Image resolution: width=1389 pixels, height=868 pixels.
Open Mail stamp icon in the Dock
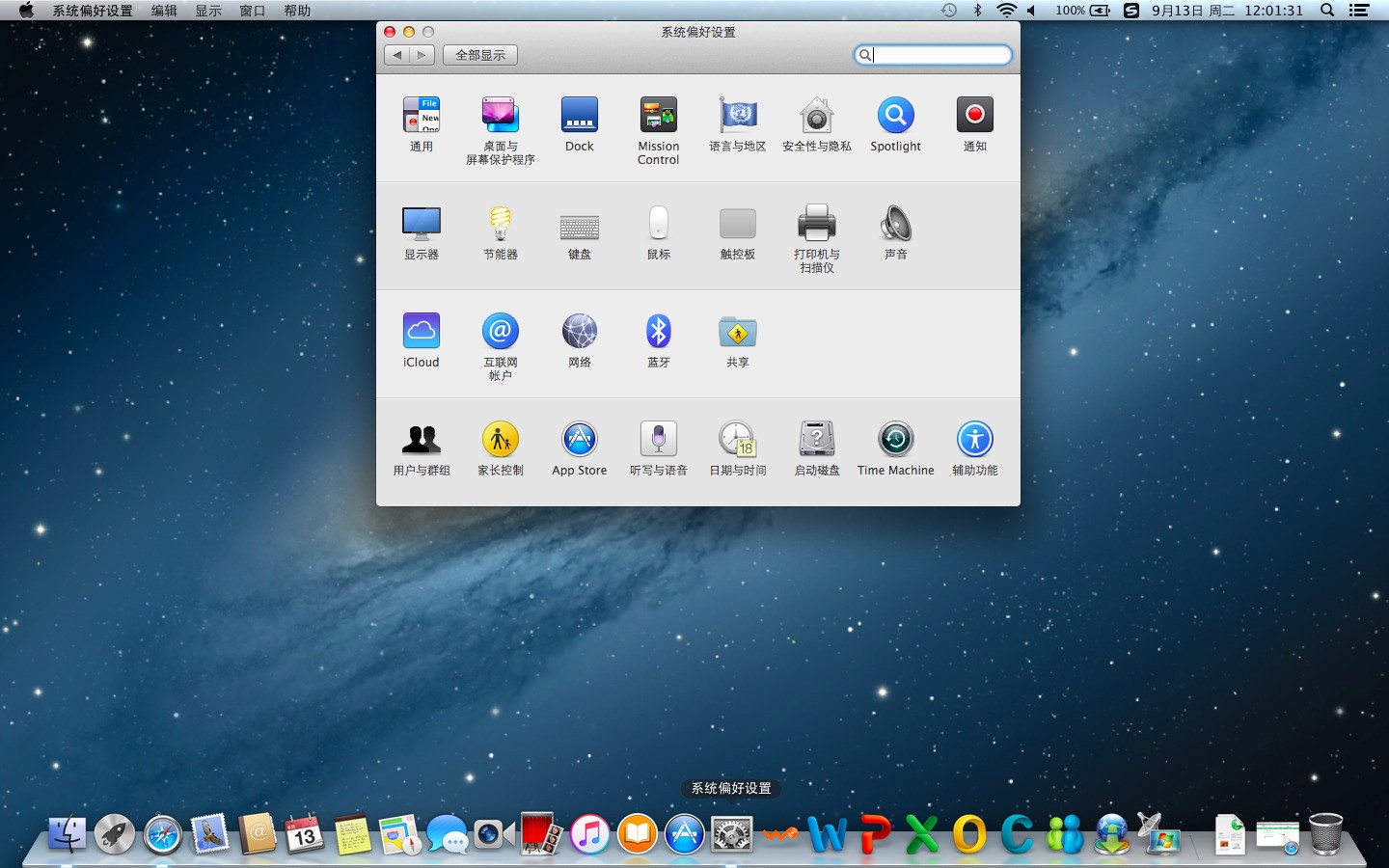(x=209, y=834)
